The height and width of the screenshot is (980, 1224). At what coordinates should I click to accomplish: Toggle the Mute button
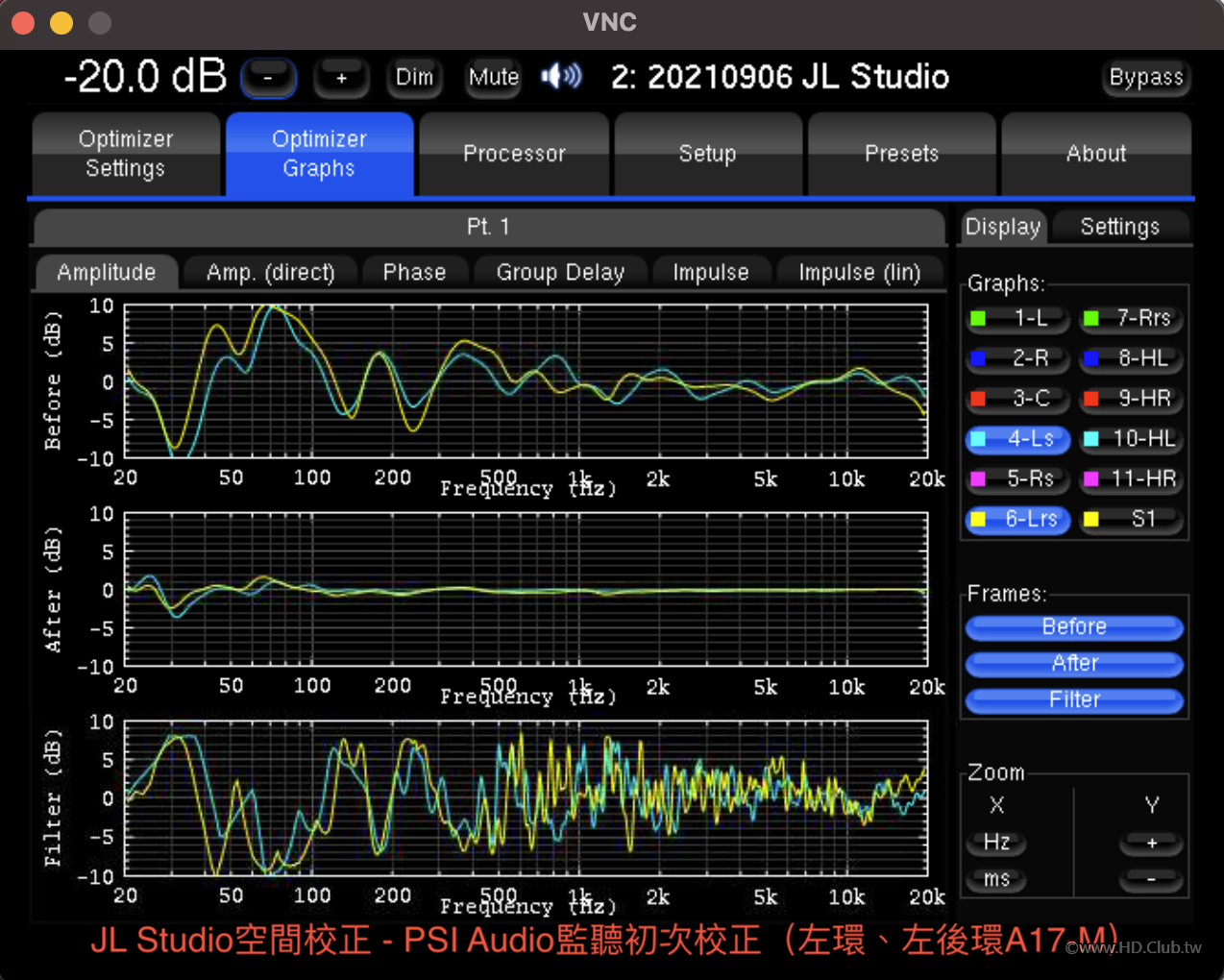[493, 78]
